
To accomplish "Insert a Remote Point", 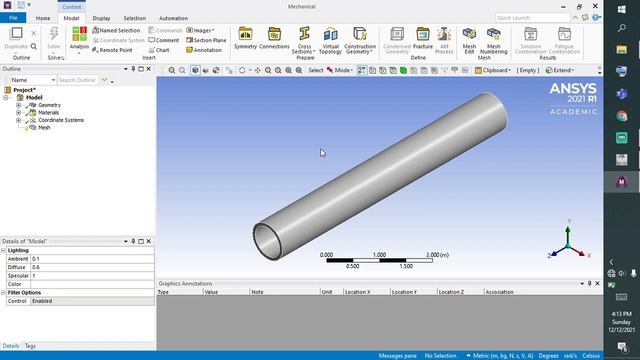I will point(112,50).
